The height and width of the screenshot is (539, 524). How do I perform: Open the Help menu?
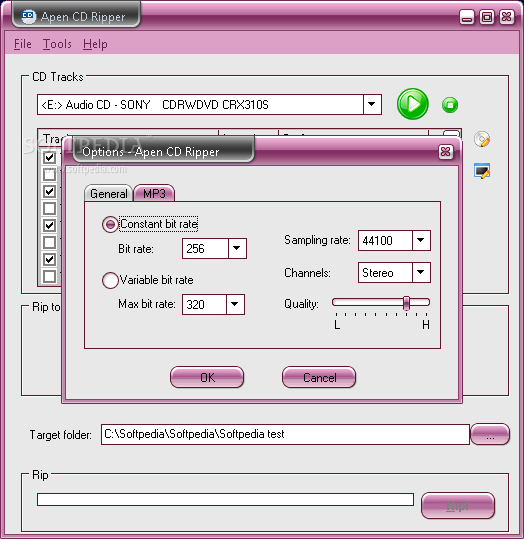95,44
